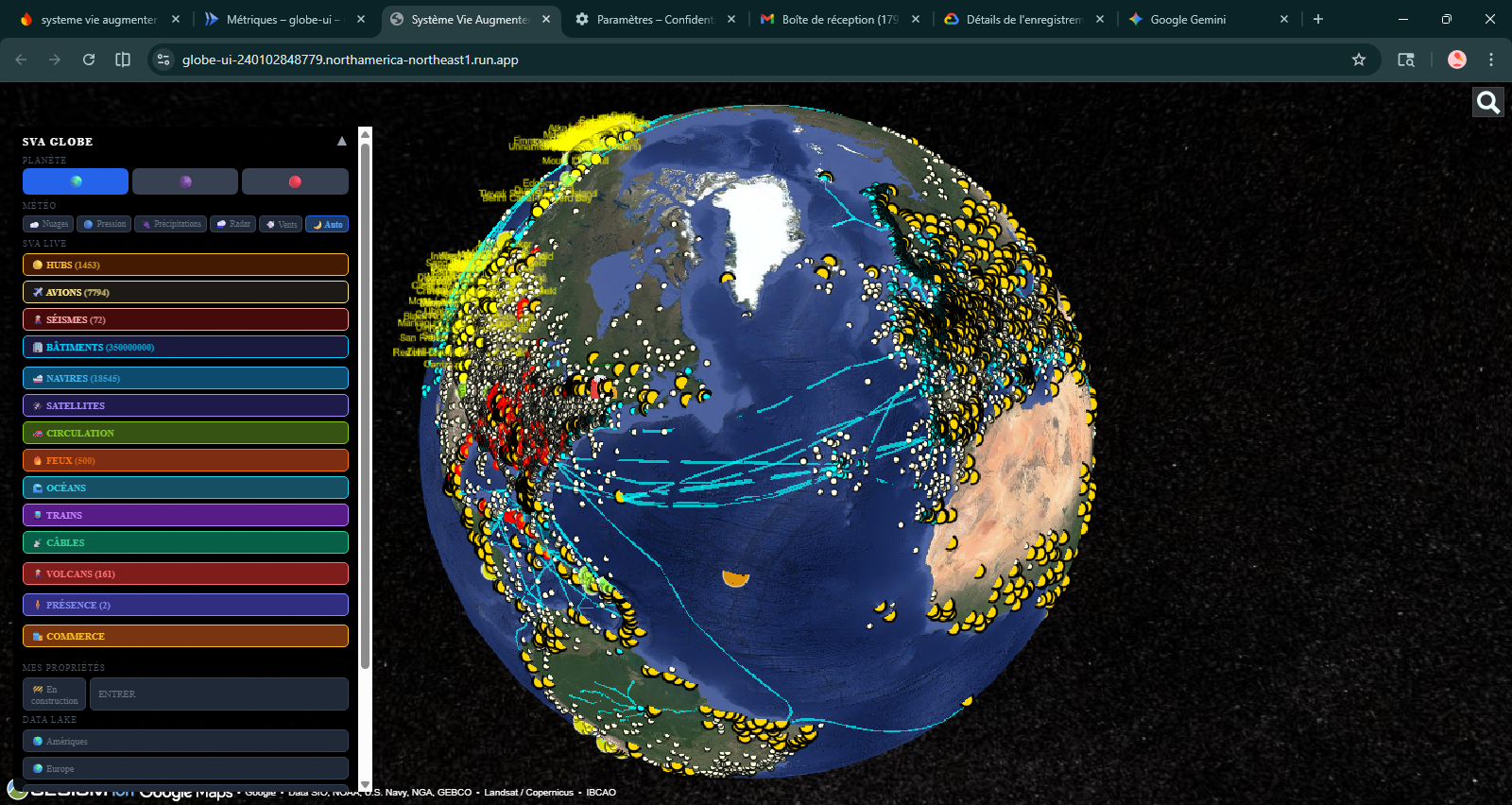
Task: Toggle the Vents weather layer
Action: 281,224
